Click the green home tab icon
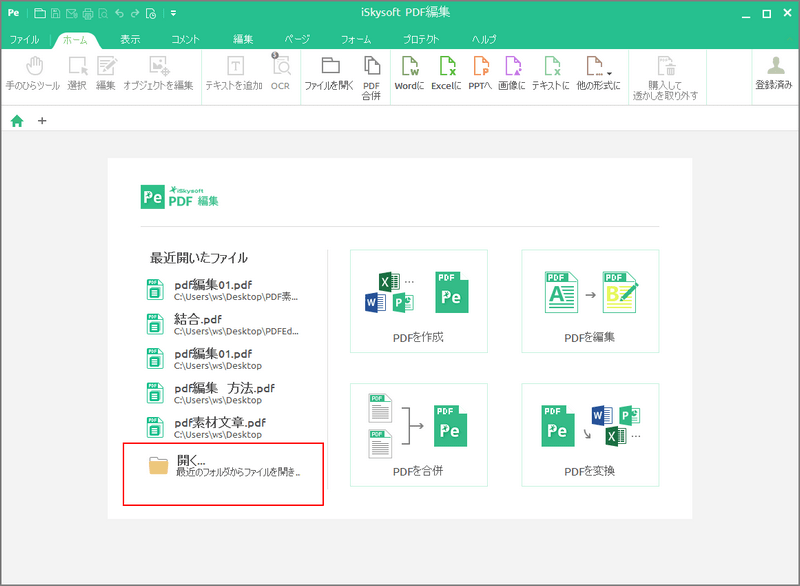The height and width of the screenshot is (586, 800). pyautogui.click(x=17, y=121)
